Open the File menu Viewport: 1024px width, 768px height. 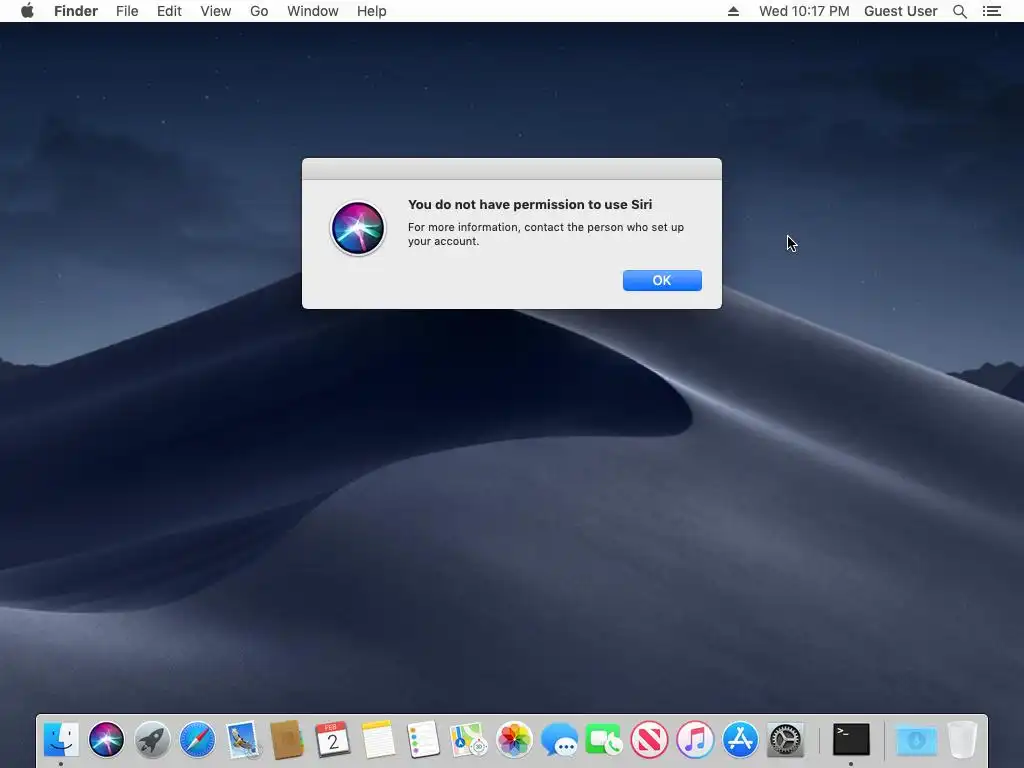tap(127, 11)
